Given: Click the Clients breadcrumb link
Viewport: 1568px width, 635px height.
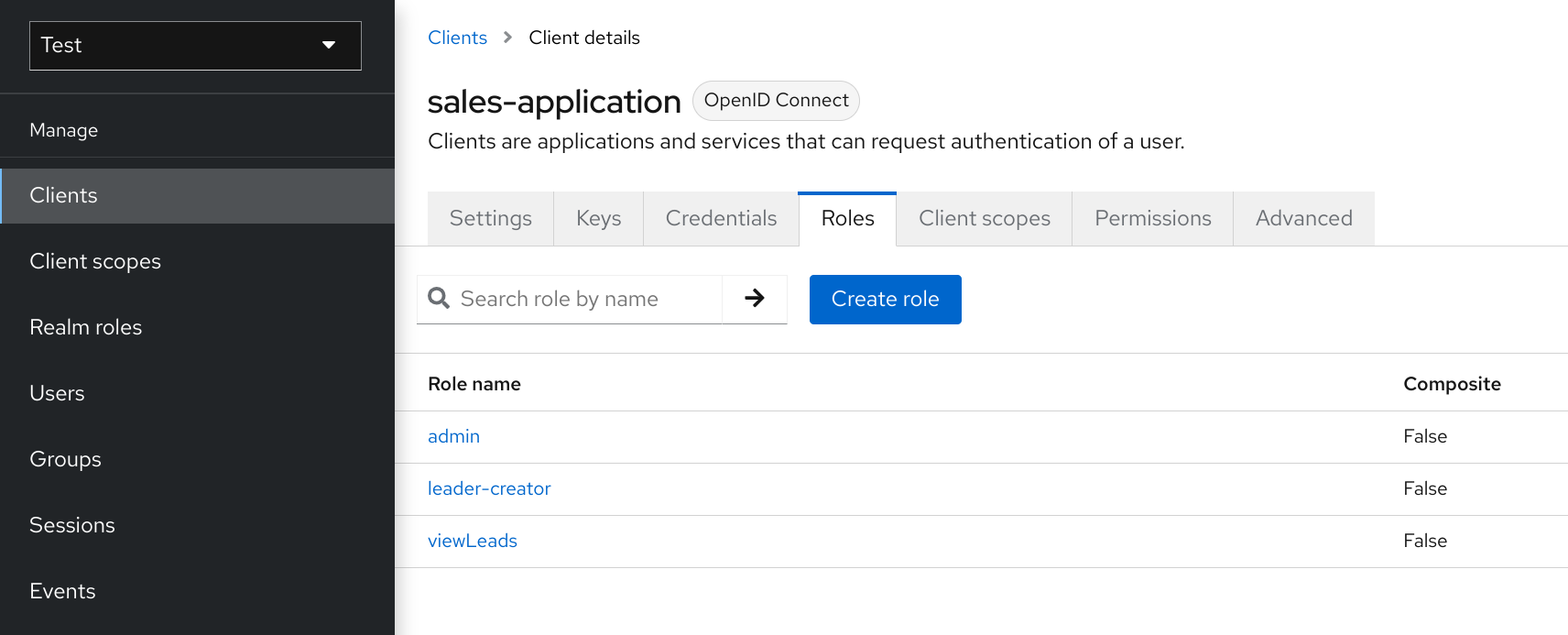Looking at the screenshot, I should 457,38.
